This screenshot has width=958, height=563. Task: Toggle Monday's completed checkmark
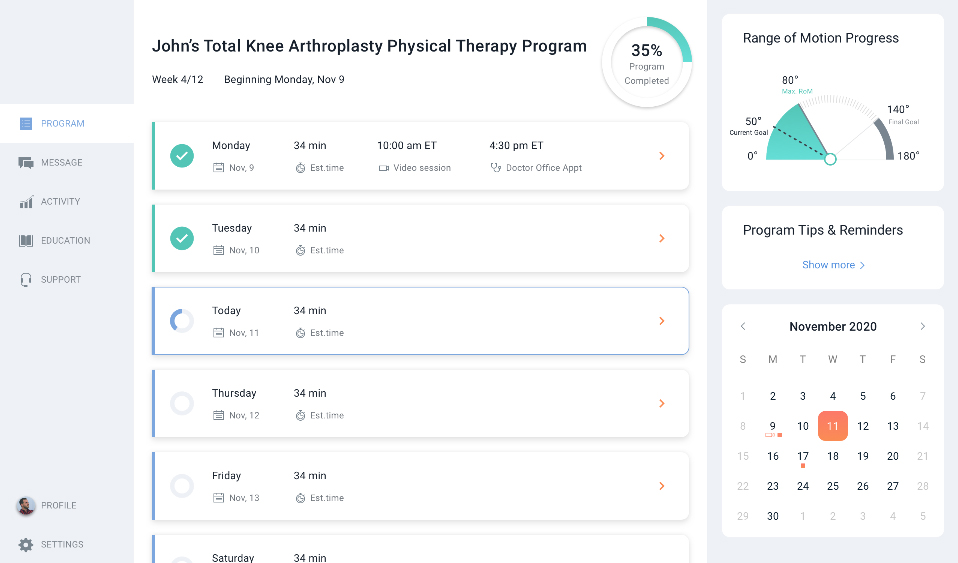click(181, 156)
